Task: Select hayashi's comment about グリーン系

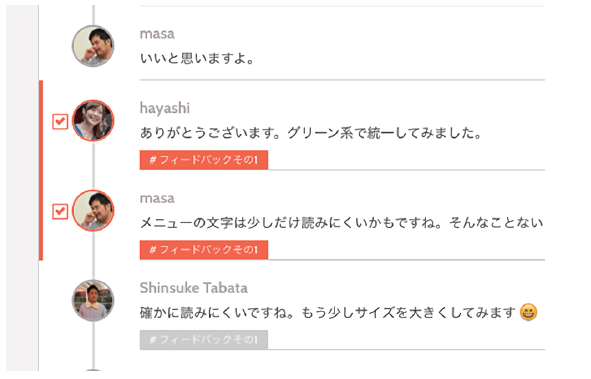Action: (311, 133)
